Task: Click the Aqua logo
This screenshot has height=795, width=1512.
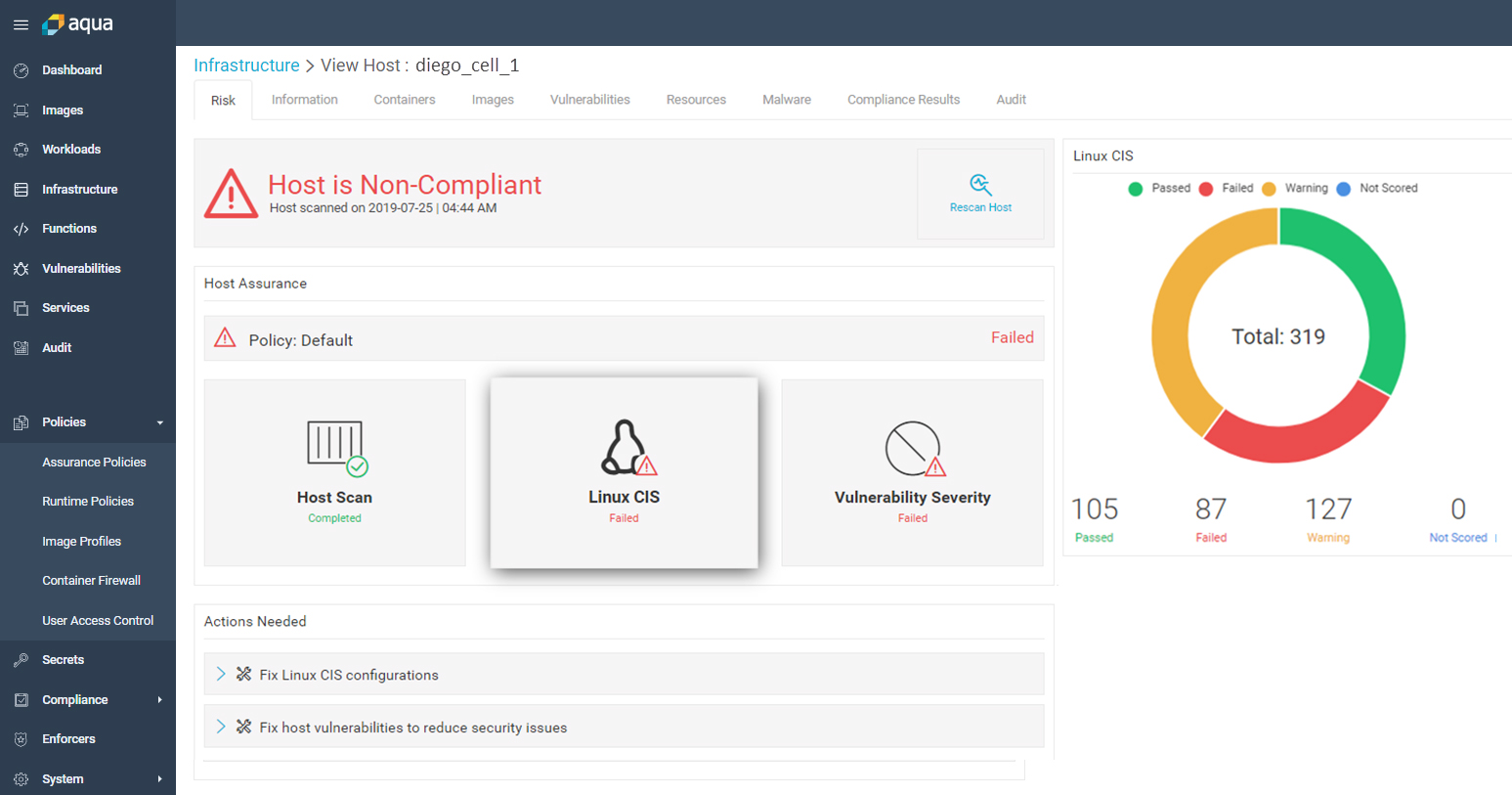Action: [78, 23]
